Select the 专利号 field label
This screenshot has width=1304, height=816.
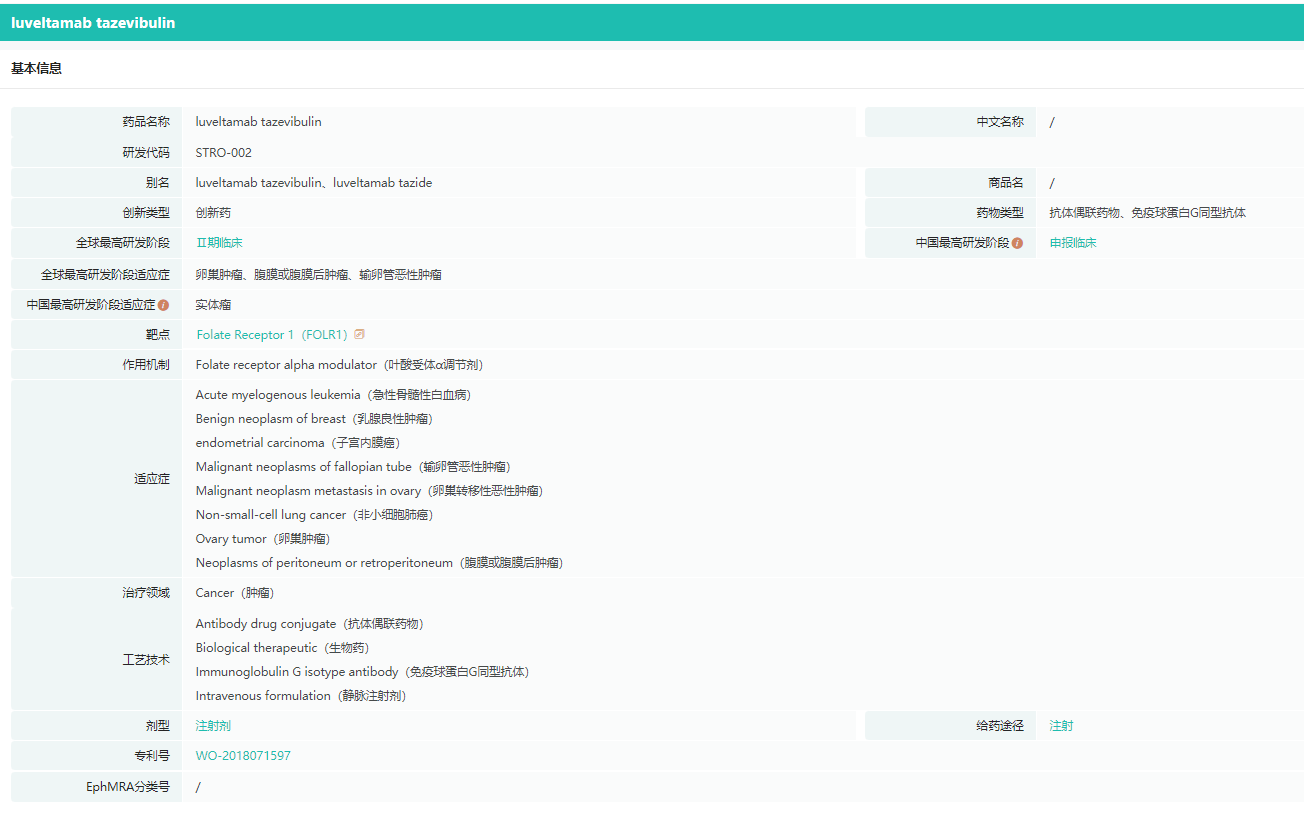tap(152, 756)
